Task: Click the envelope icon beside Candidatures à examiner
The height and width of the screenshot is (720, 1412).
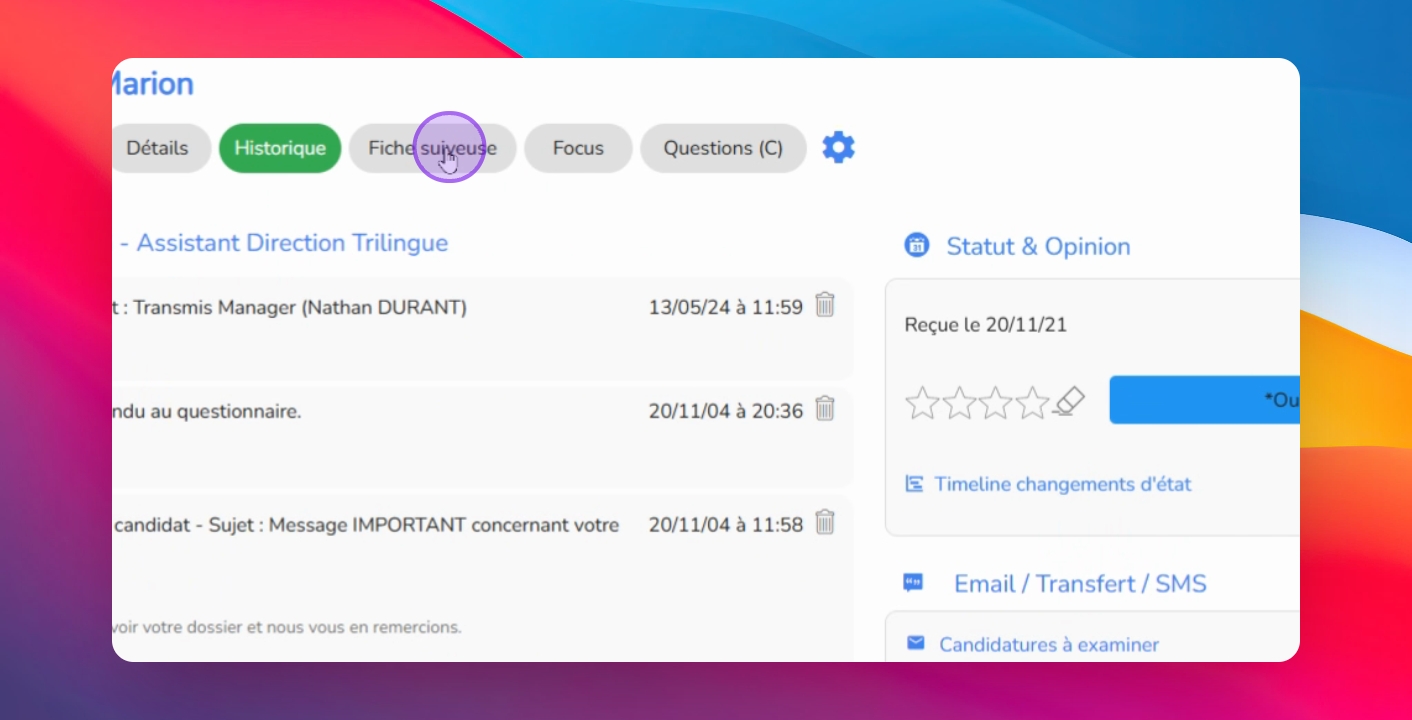Action: coord(915,643)
